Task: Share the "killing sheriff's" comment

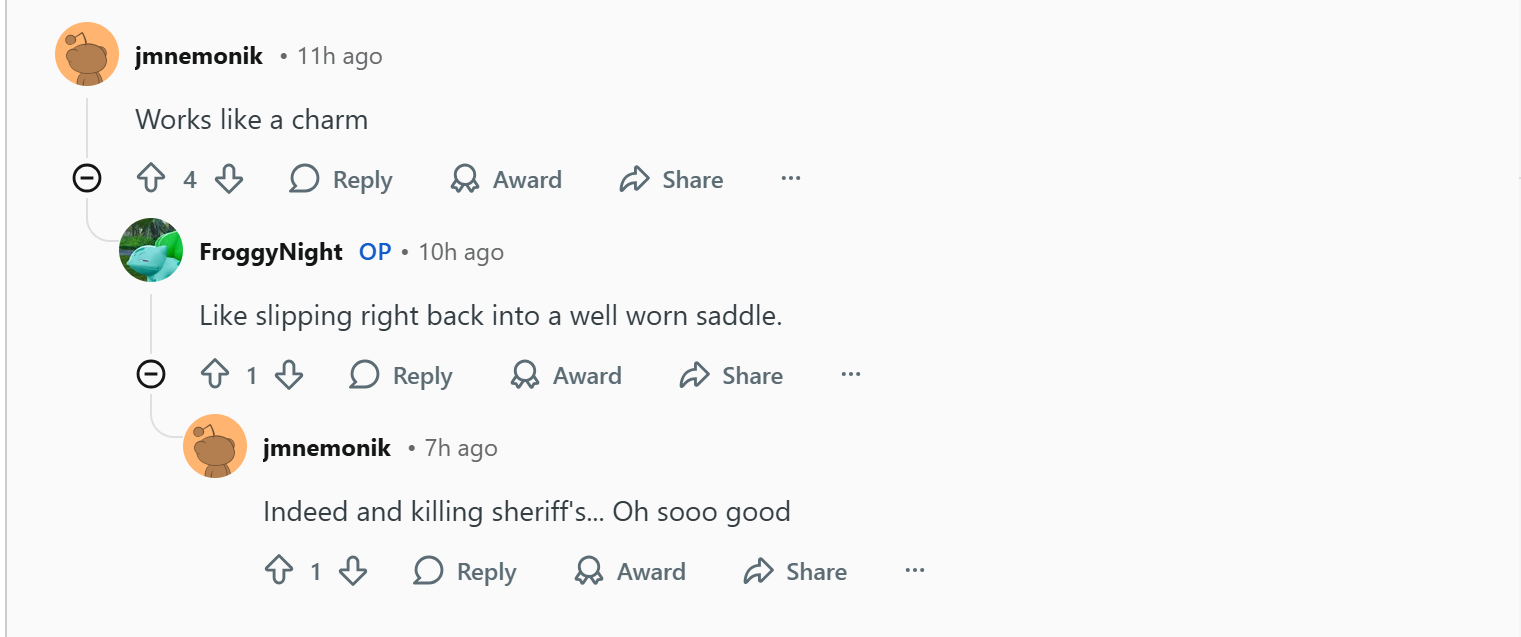Action: coord(795,572)
